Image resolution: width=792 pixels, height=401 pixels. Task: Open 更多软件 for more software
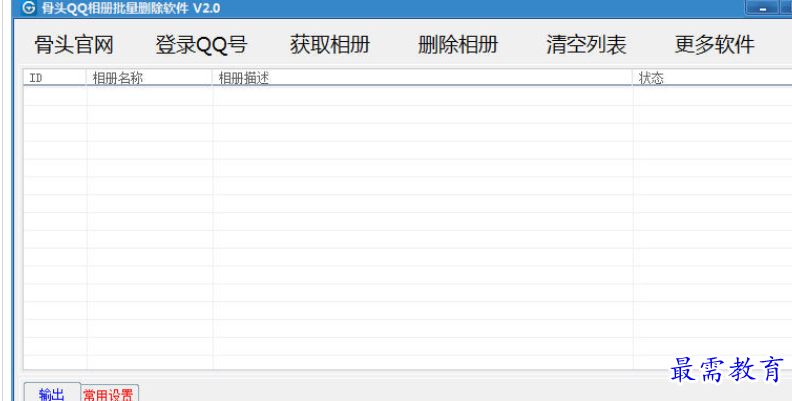715,45
